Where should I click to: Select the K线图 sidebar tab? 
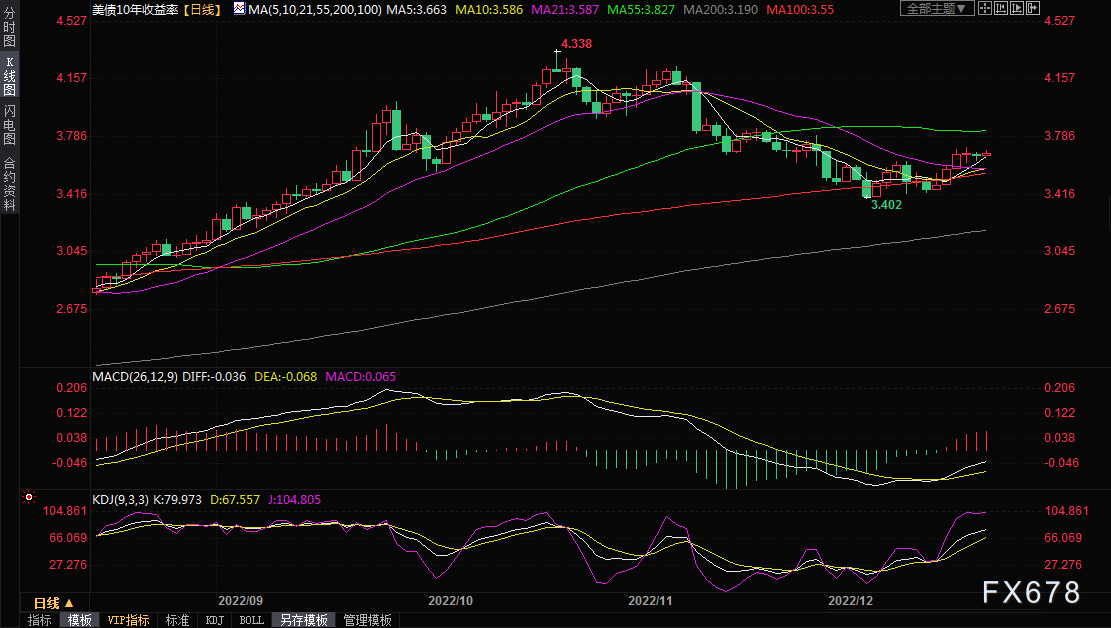click(9, 76)
